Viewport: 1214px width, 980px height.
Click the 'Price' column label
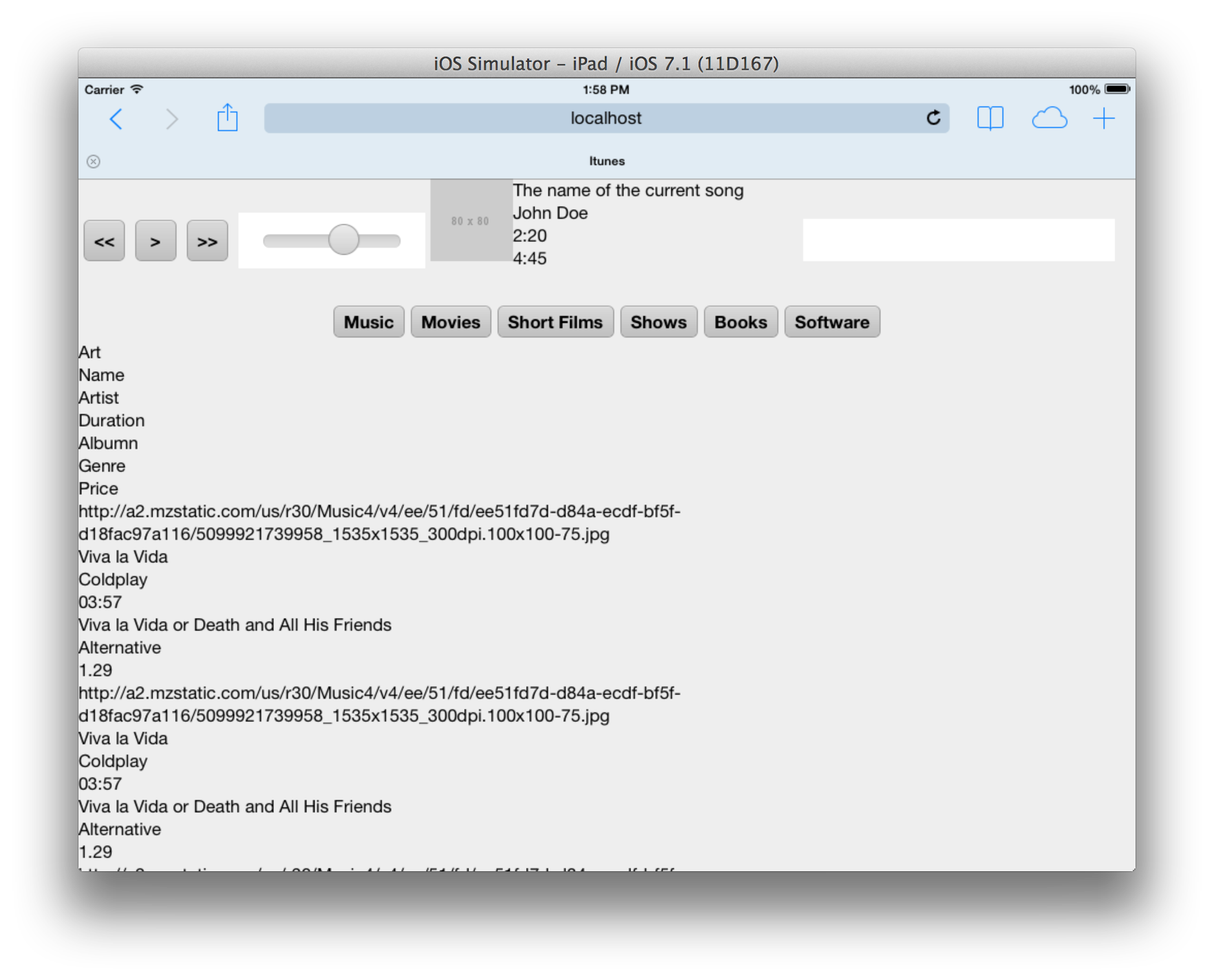(x=98, y=489)
